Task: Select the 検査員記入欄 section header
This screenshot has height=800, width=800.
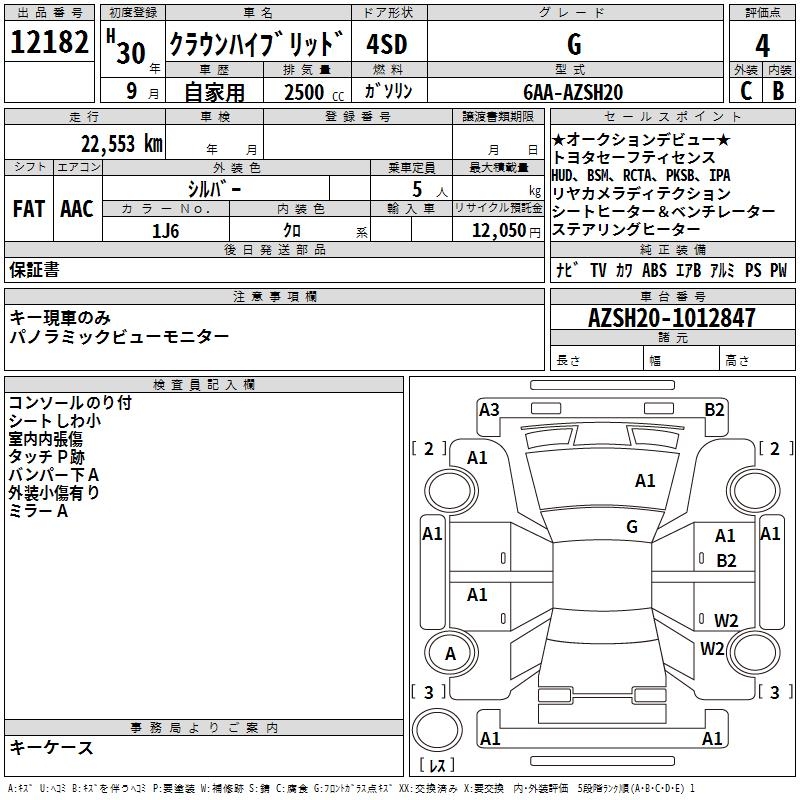Action: pyautogui.click(x=204, y=385)
